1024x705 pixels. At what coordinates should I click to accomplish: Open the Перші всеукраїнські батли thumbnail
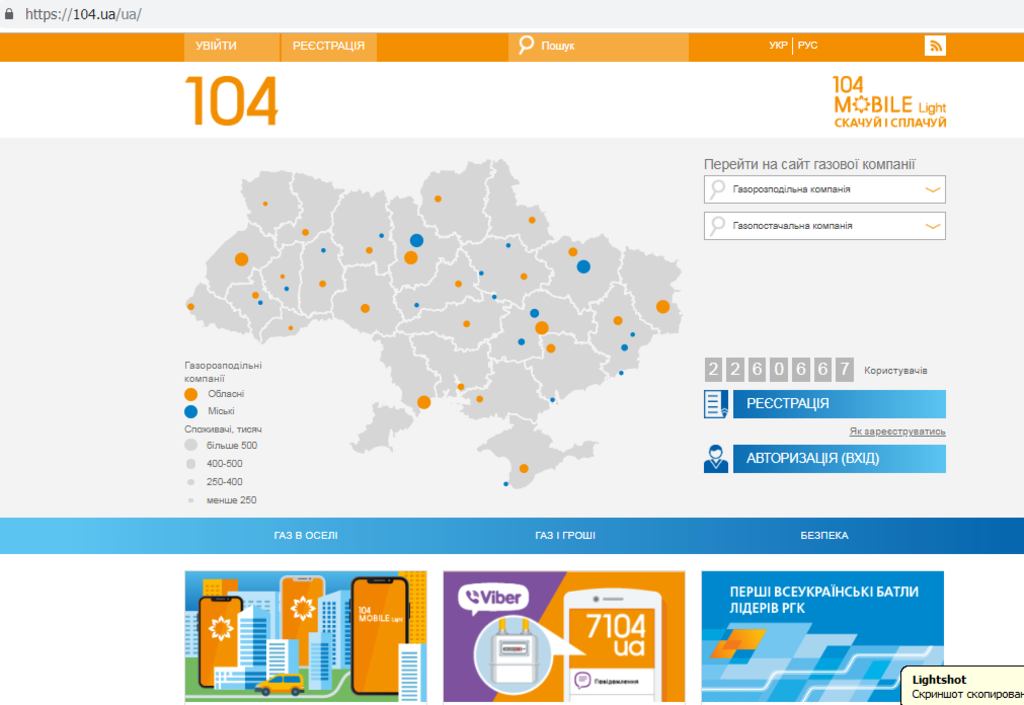(x=822, y=636)
